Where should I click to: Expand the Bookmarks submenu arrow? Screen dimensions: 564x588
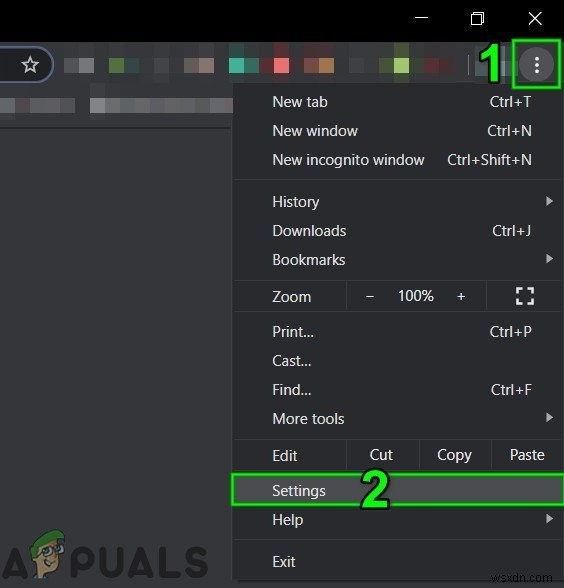[x=549, y=259]
